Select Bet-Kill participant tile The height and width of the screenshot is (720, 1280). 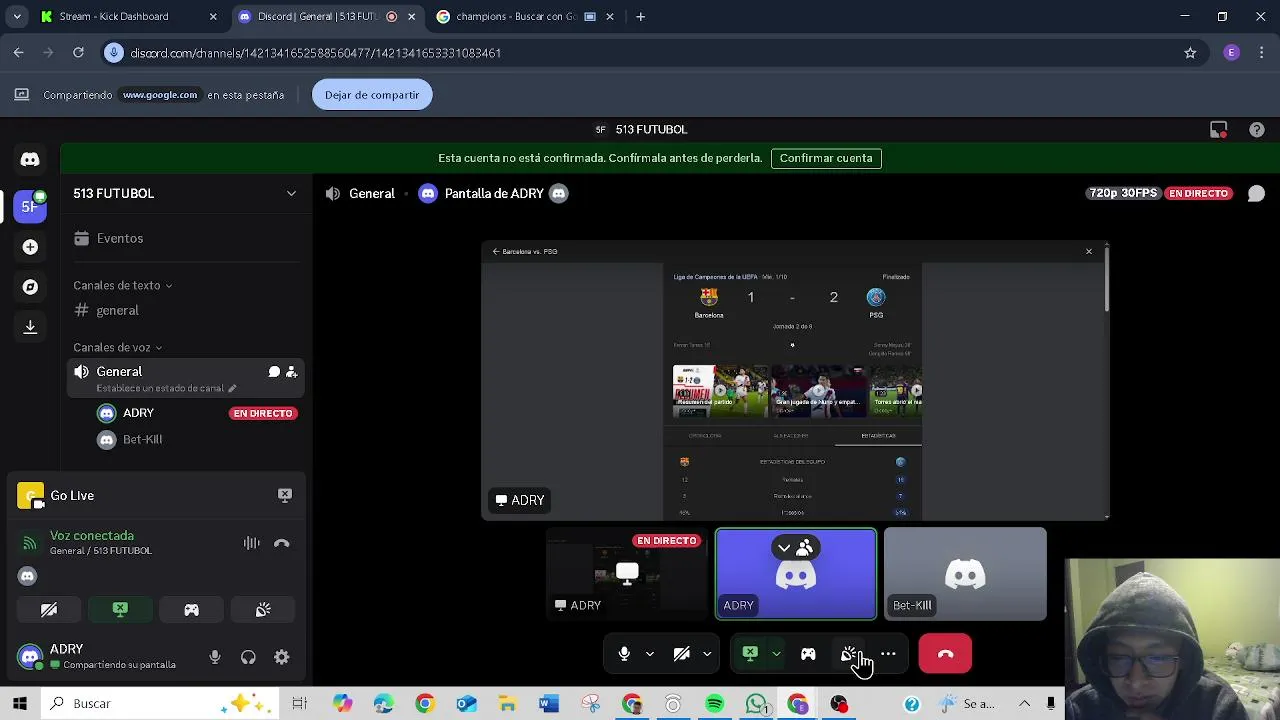click(x=965, y=574)
